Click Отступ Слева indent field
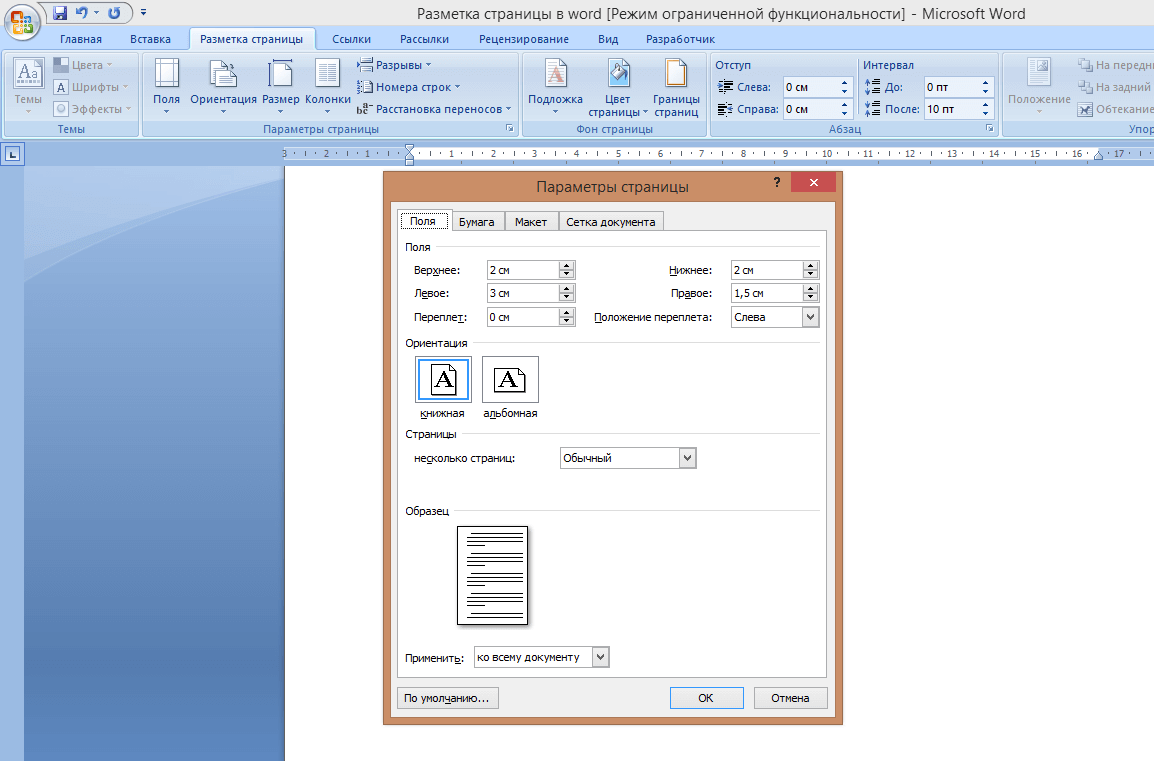Screen dimensions: 1154x761 tap(809, 87)
